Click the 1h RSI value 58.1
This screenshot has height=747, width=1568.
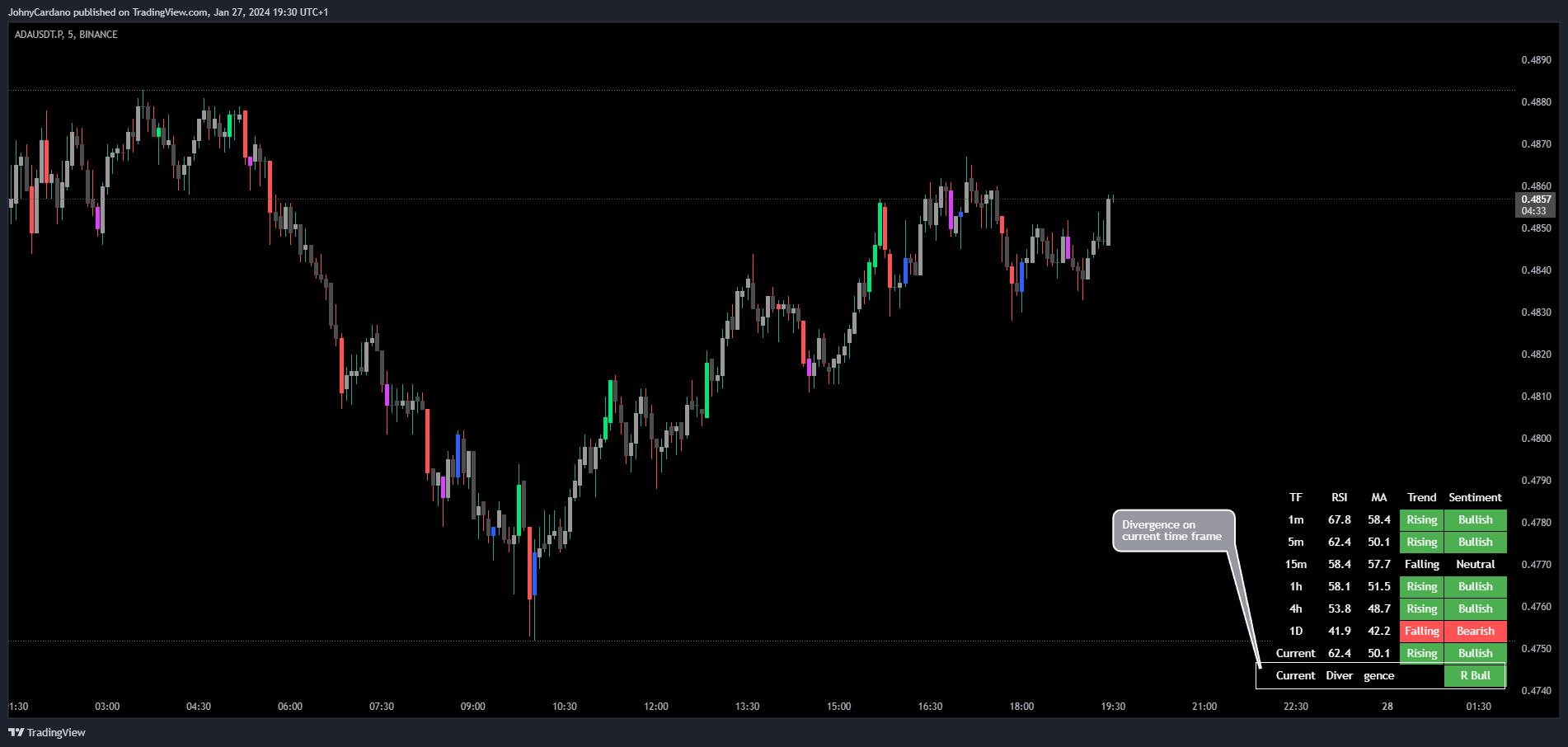click(1339, 586)
